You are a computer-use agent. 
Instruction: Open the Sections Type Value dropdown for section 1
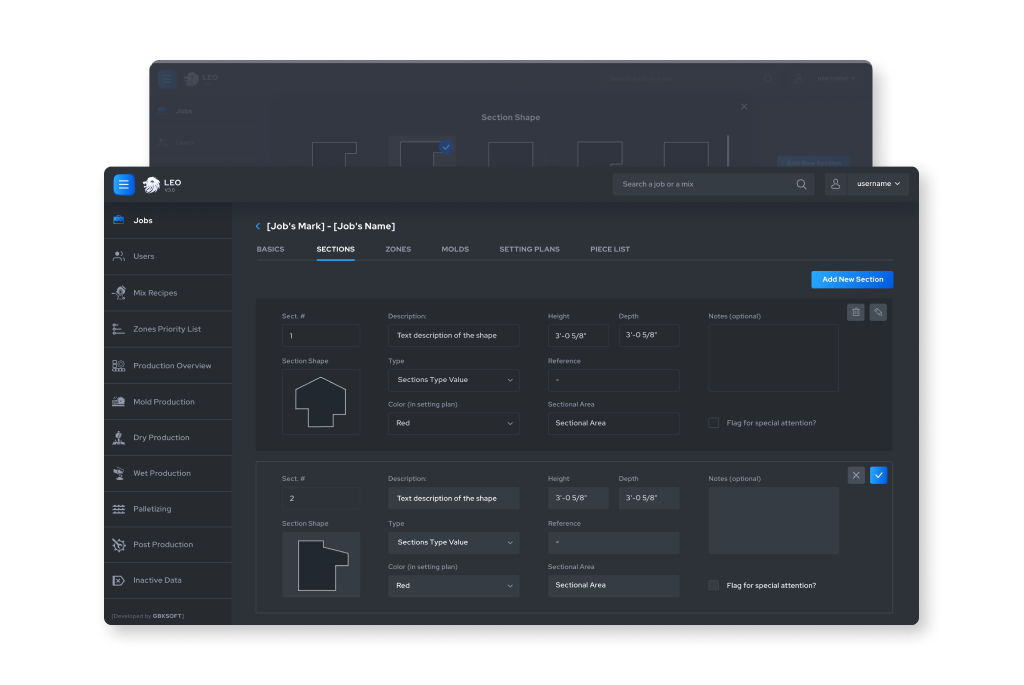(454, 380)
